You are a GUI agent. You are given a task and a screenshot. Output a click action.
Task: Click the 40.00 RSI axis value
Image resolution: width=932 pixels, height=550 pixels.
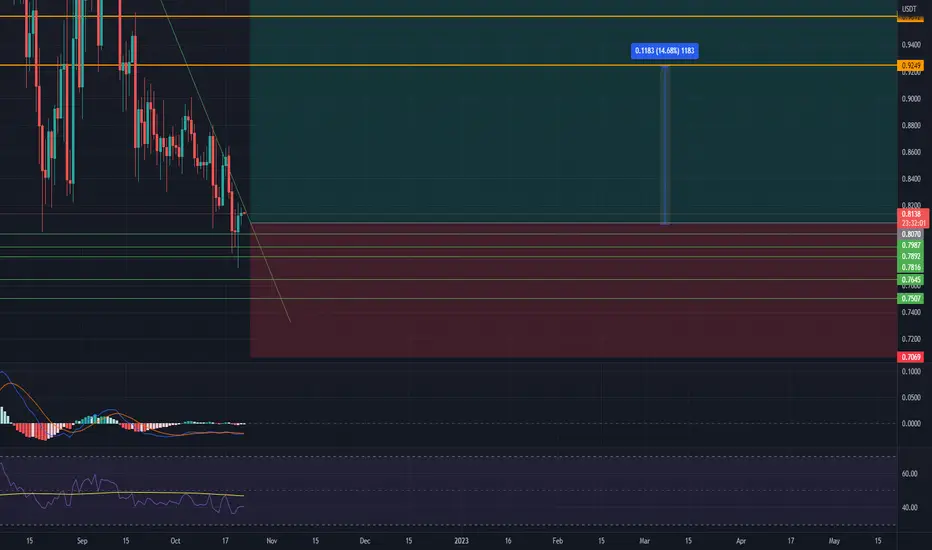(x=909, y=507)
